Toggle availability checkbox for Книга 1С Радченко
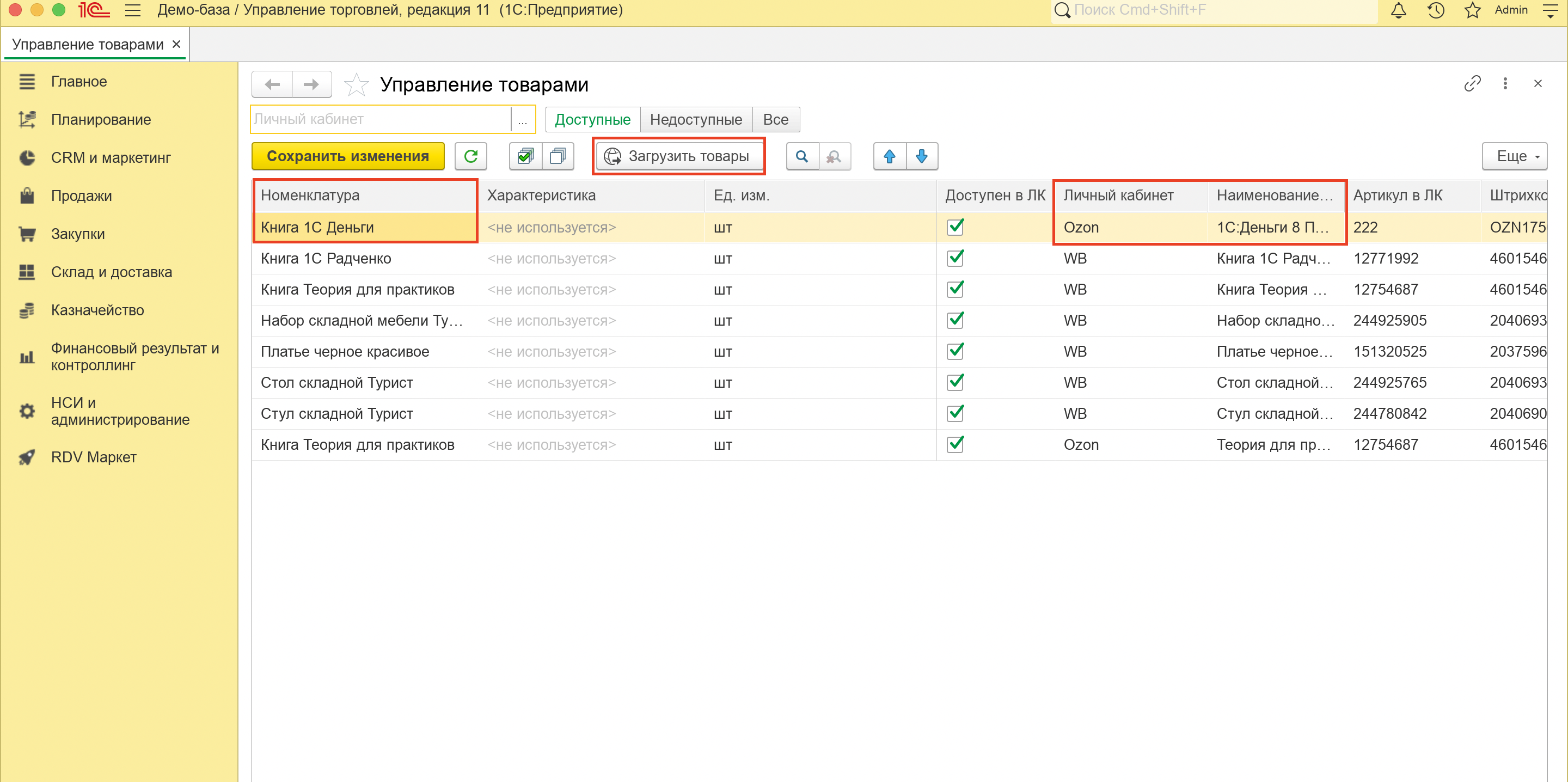Image resolution: width=1568 pixels, height=782 pixels. (955, 258)
